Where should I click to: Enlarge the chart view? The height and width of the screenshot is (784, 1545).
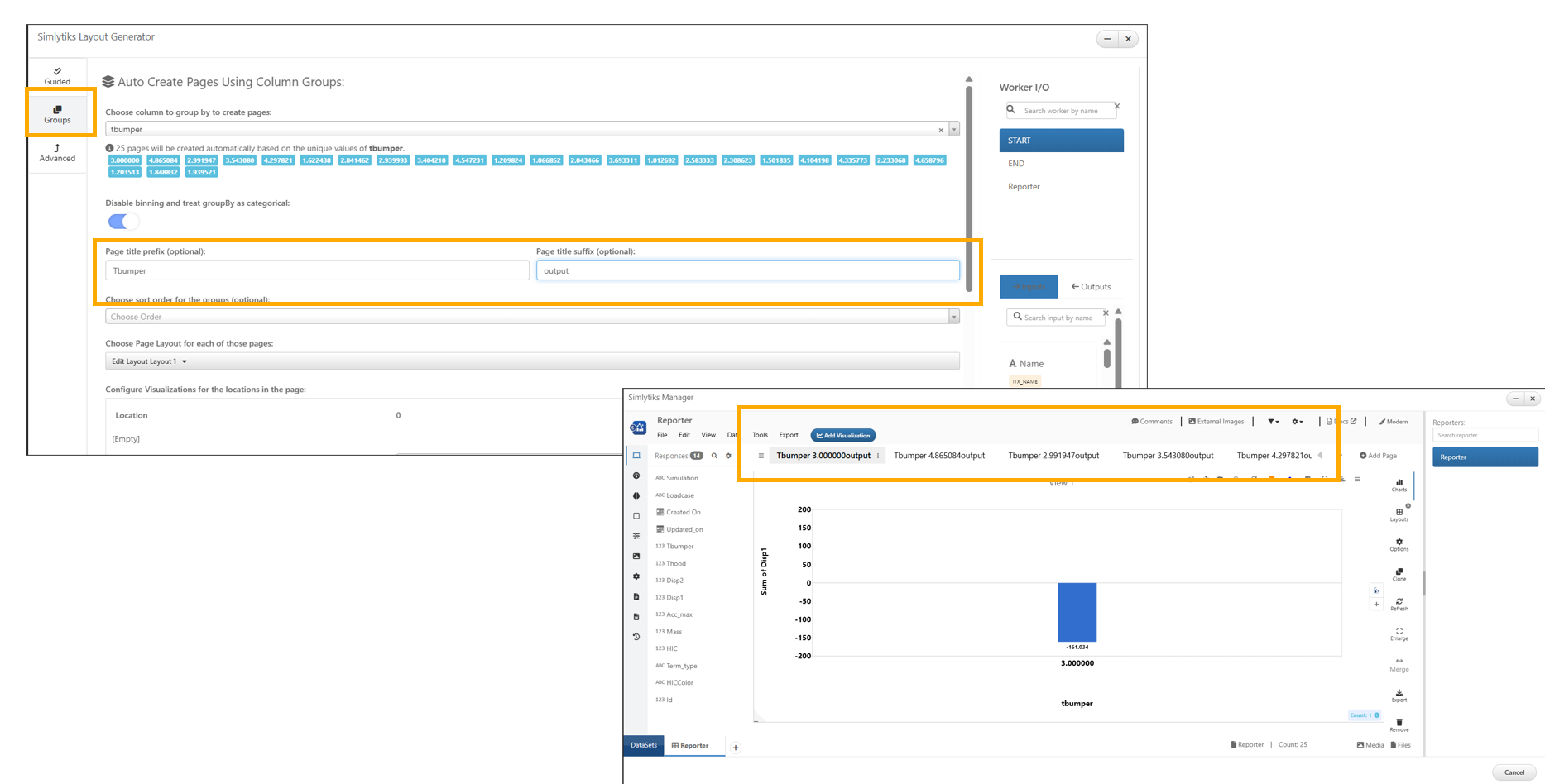1399,634
